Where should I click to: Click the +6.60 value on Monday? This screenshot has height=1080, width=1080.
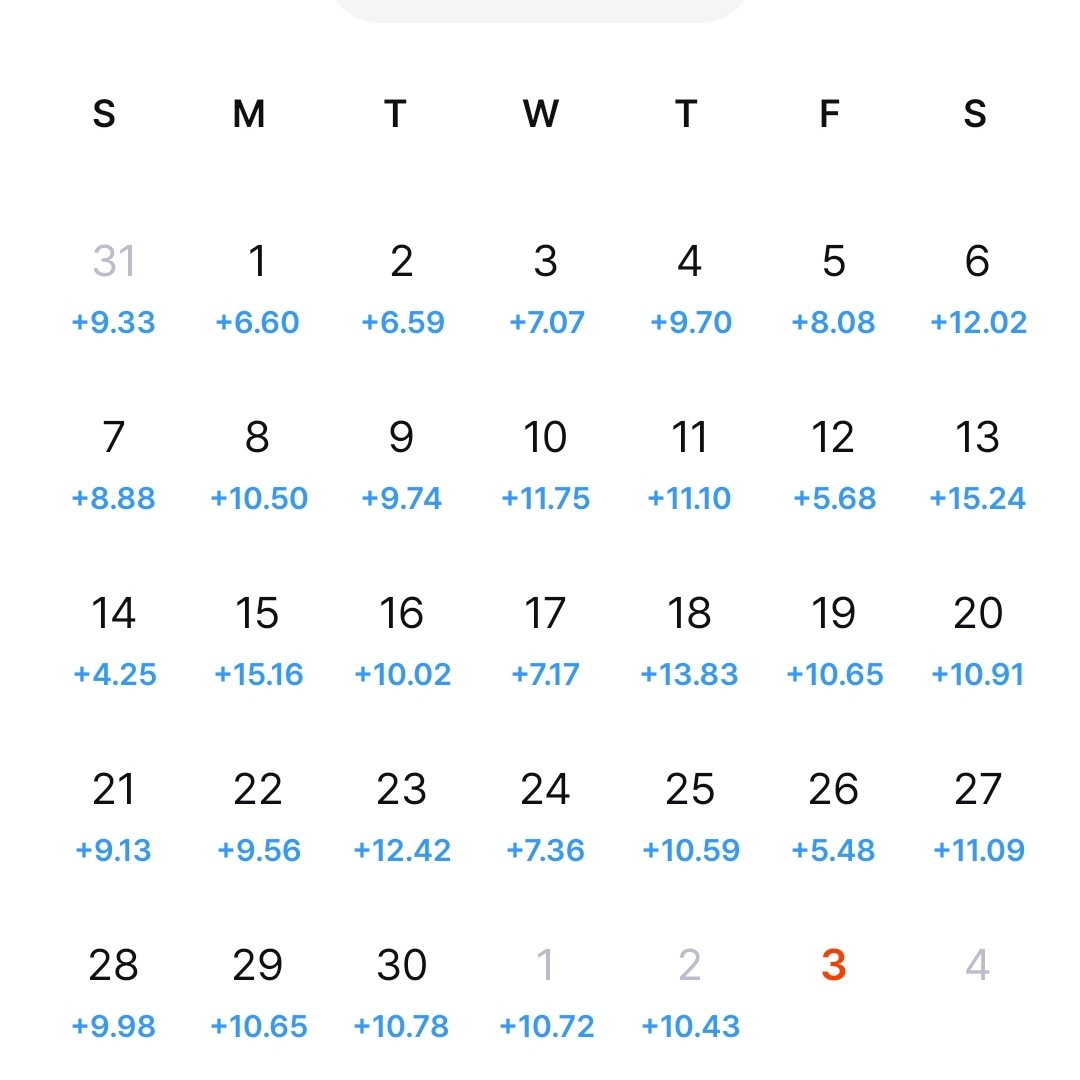[x=257, y=323]
